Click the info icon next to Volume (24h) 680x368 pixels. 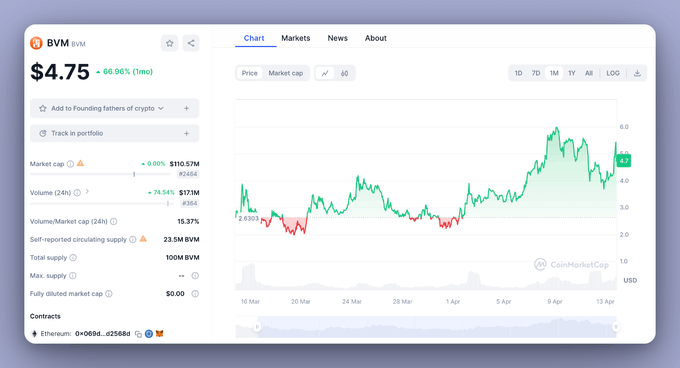77,192
